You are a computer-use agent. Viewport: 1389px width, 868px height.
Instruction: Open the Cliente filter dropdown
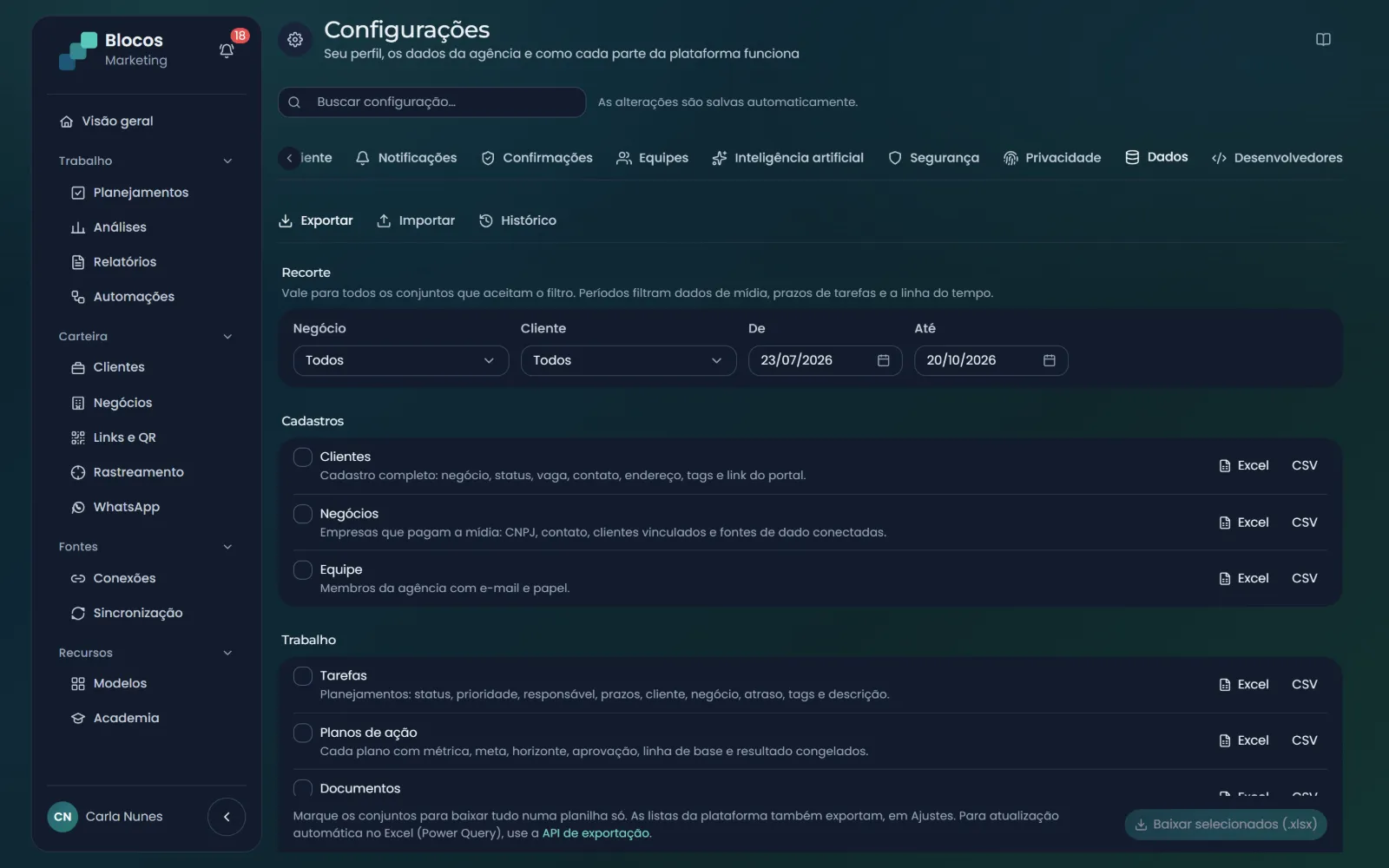(x=629, y=360)
